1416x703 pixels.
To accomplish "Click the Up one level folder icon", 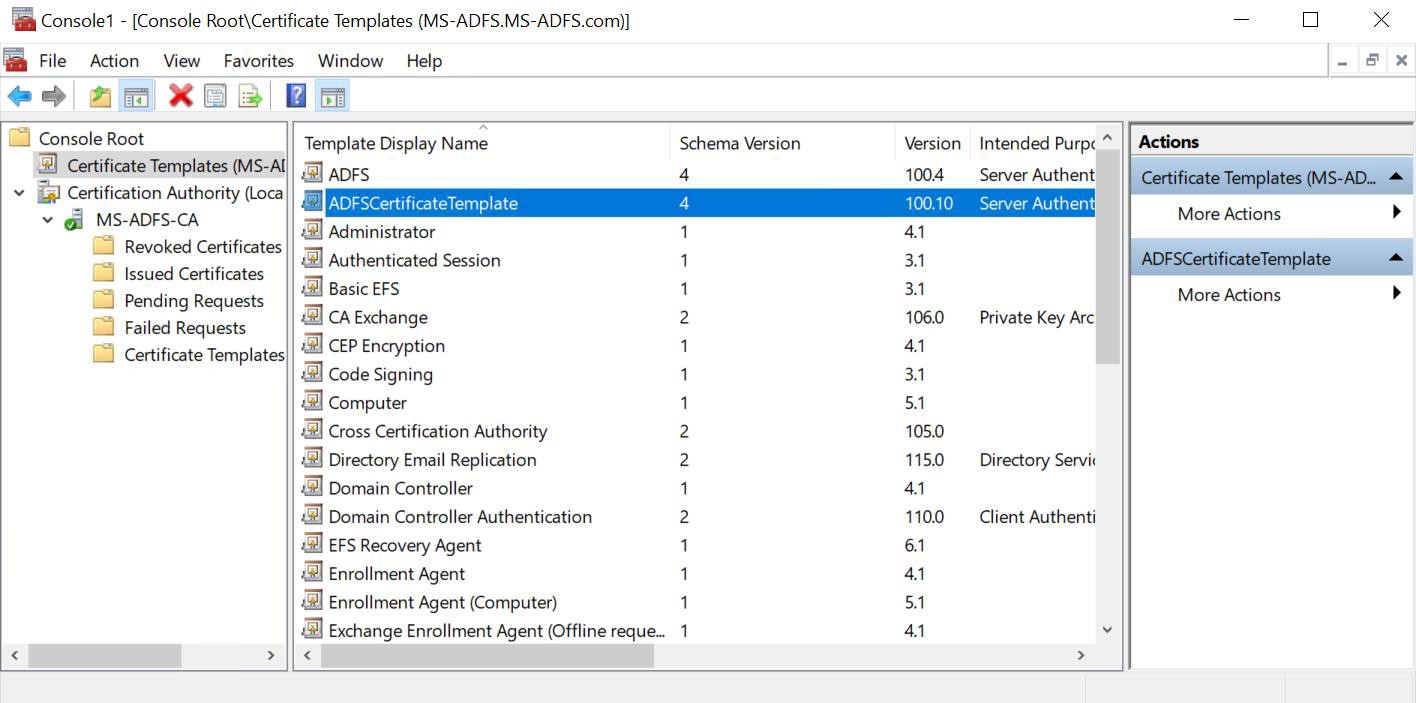I will pyautogui.click(x=100, y=96).
